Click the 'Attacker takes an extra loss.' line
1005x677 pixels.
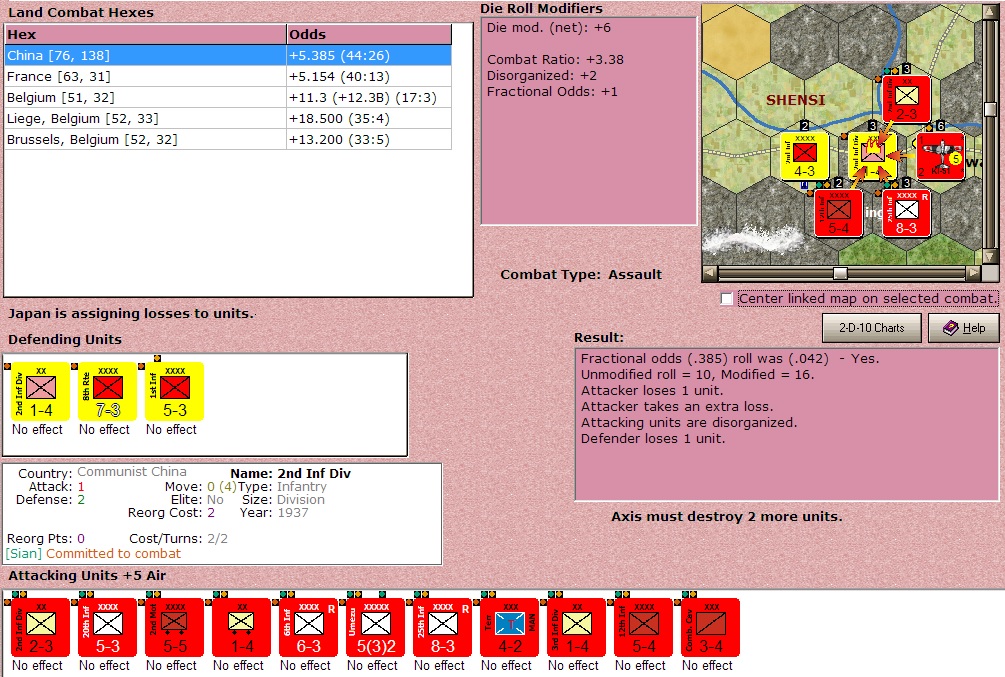[x=677, y=406]
